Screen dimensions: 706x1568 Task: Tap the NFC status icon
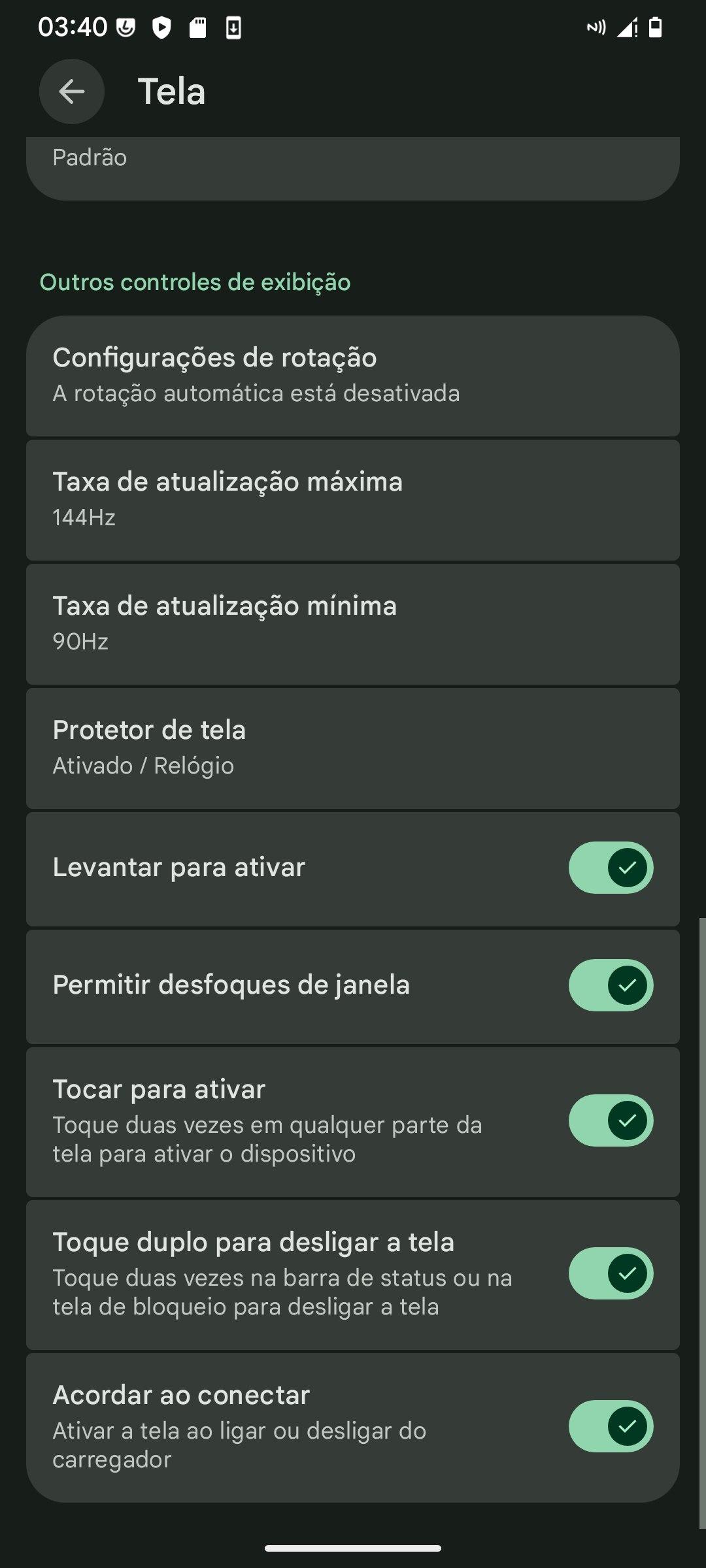[x=596, y=27]
